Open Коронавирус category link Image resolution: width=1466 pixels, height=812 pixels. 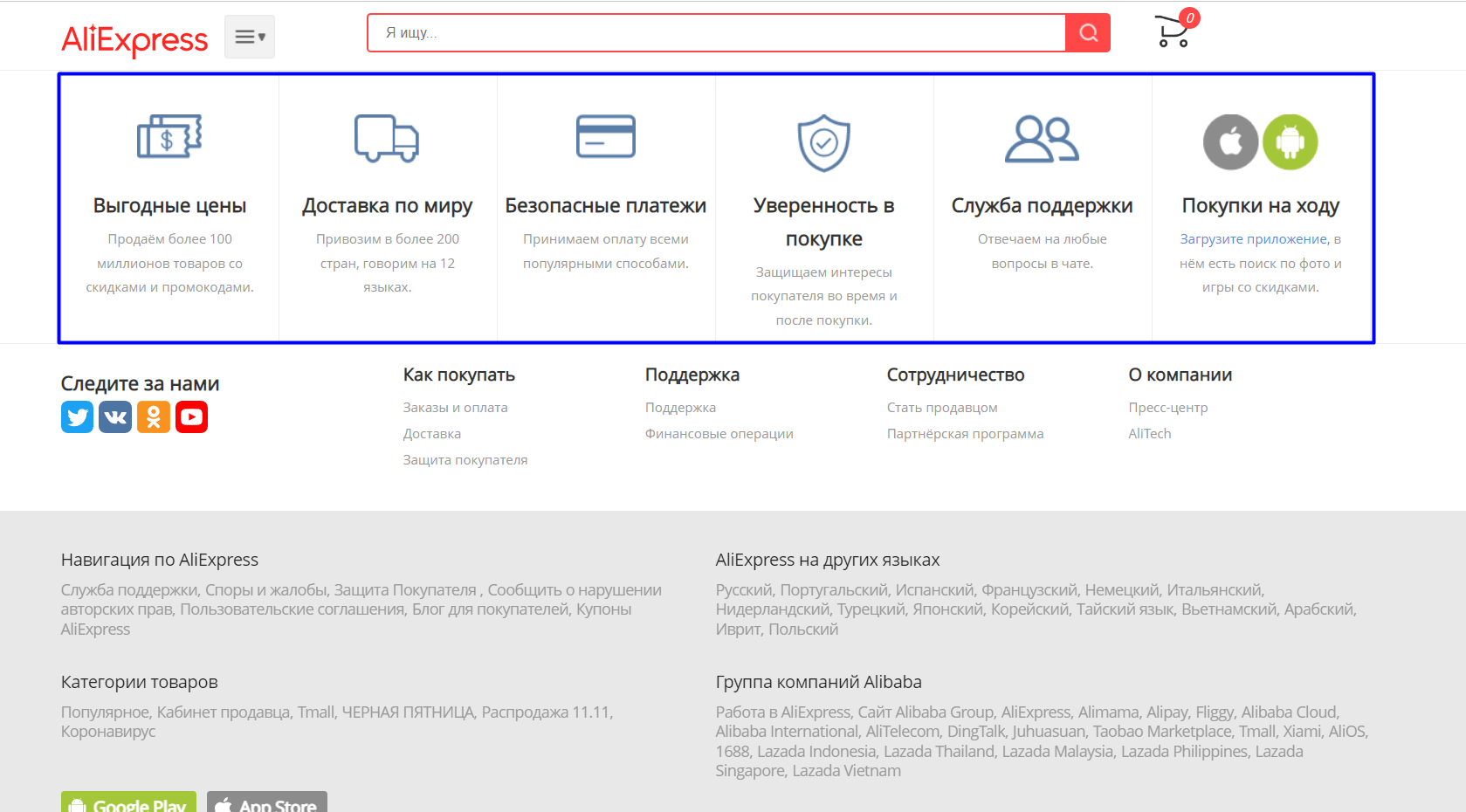click(x=108, y=732)
